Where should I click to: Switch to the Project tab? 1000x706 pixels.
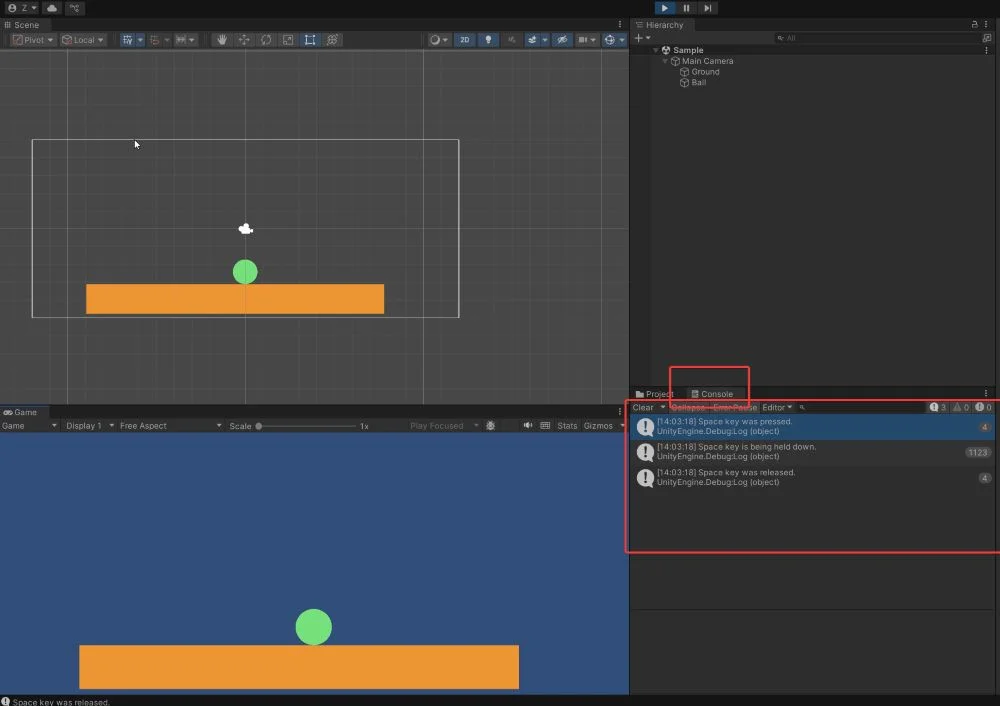pos(654,394)
